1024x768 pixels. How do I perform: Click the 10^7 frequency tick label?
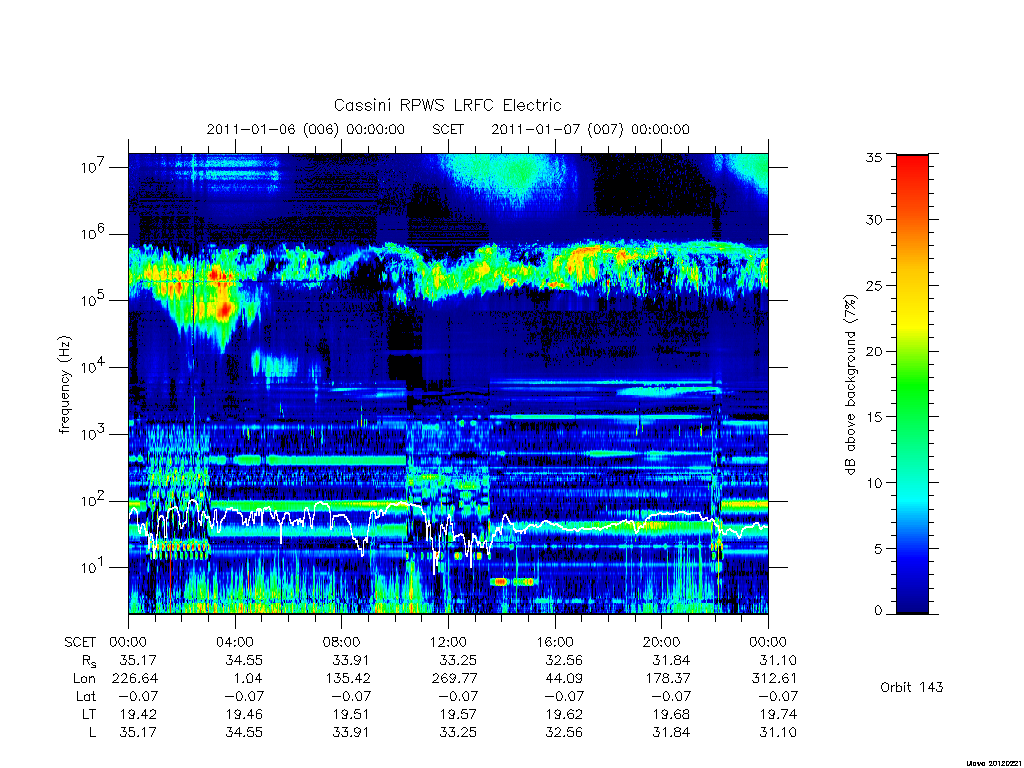[93, 166]
